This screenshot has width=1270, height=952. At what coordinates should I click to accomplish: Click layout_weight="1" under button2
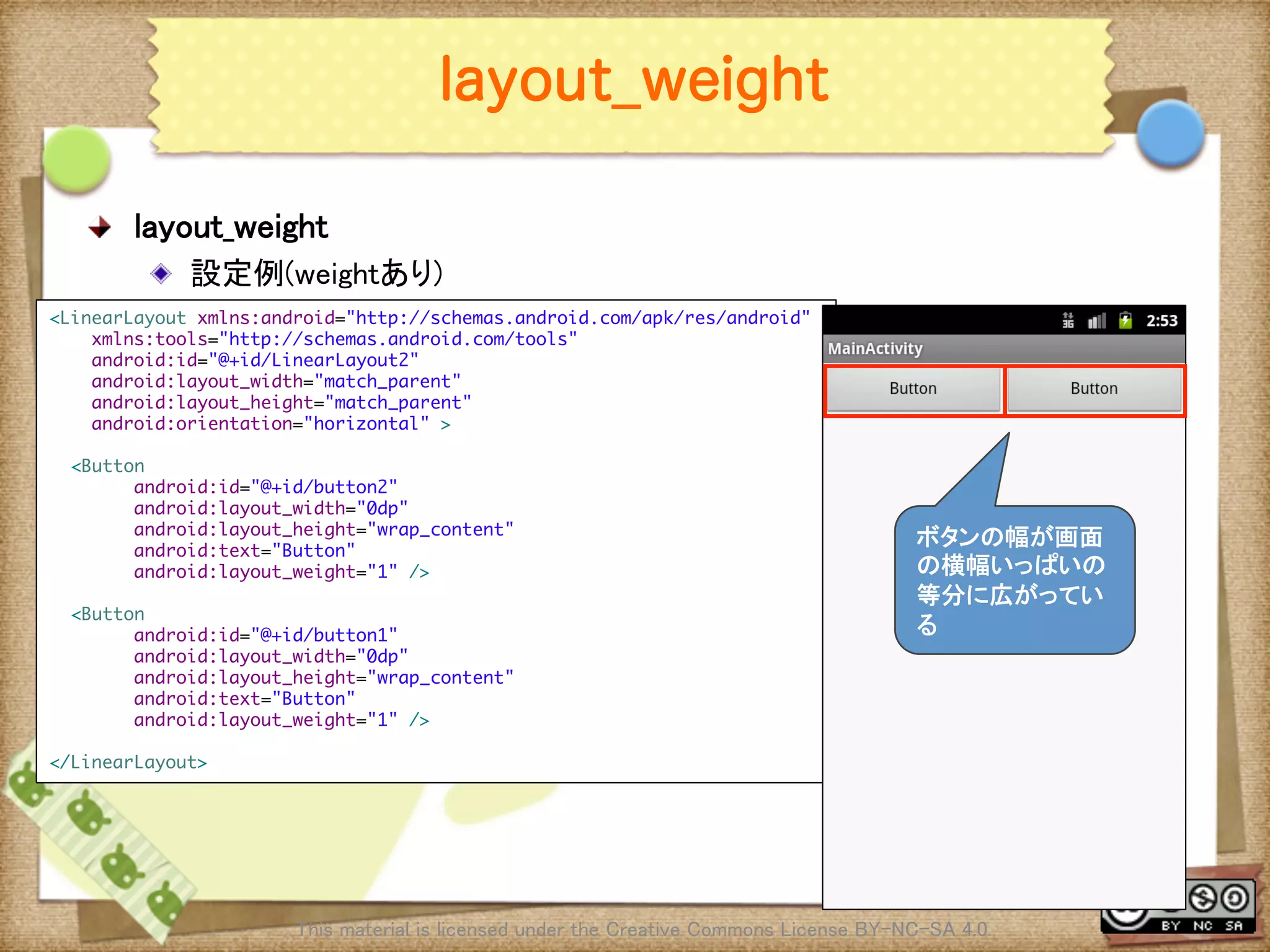pos(282,572)
